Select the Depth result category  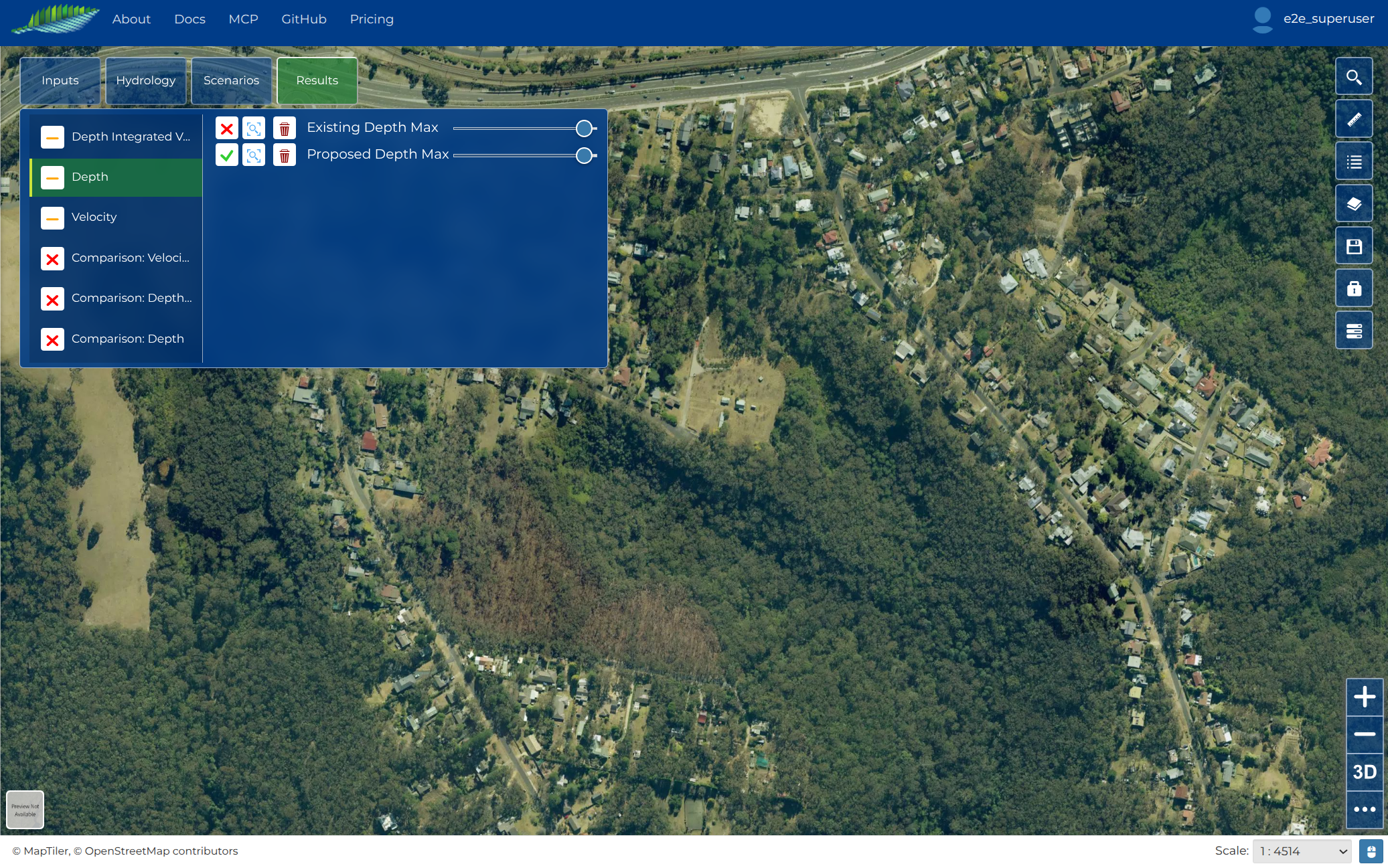(x=116, y=177)
